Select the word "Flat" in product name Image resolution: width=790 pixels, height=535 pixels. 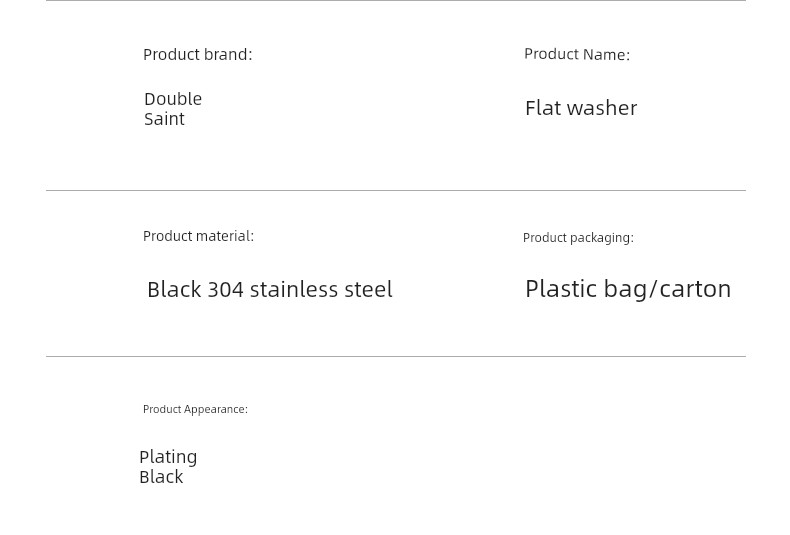pos(542,108)
